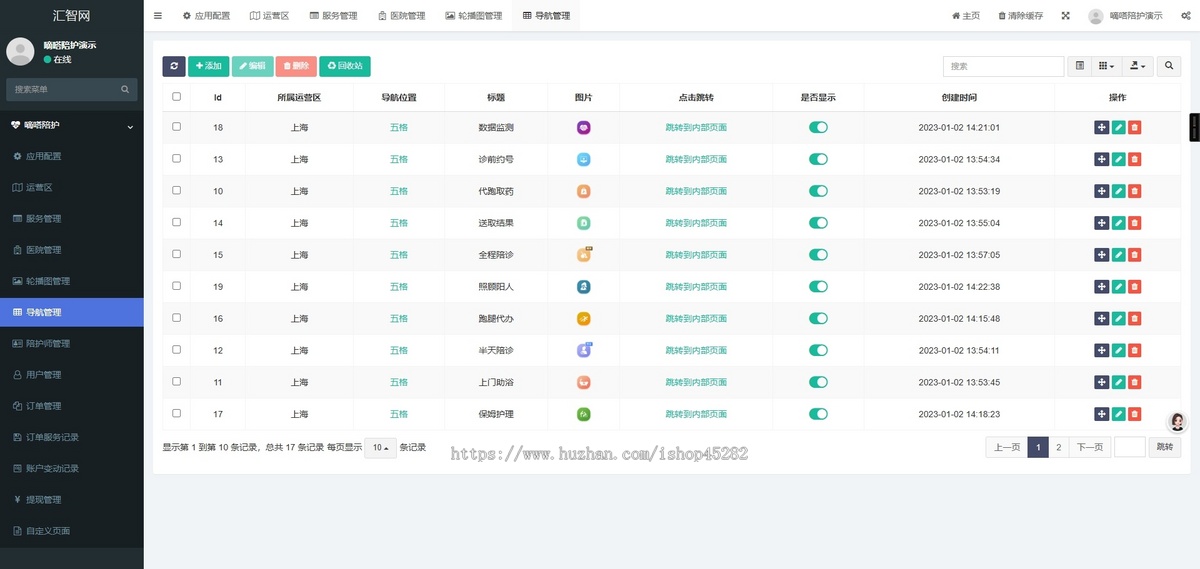Open the export data dropdown
1200x569 pixels.
(x=1138, y=66)
